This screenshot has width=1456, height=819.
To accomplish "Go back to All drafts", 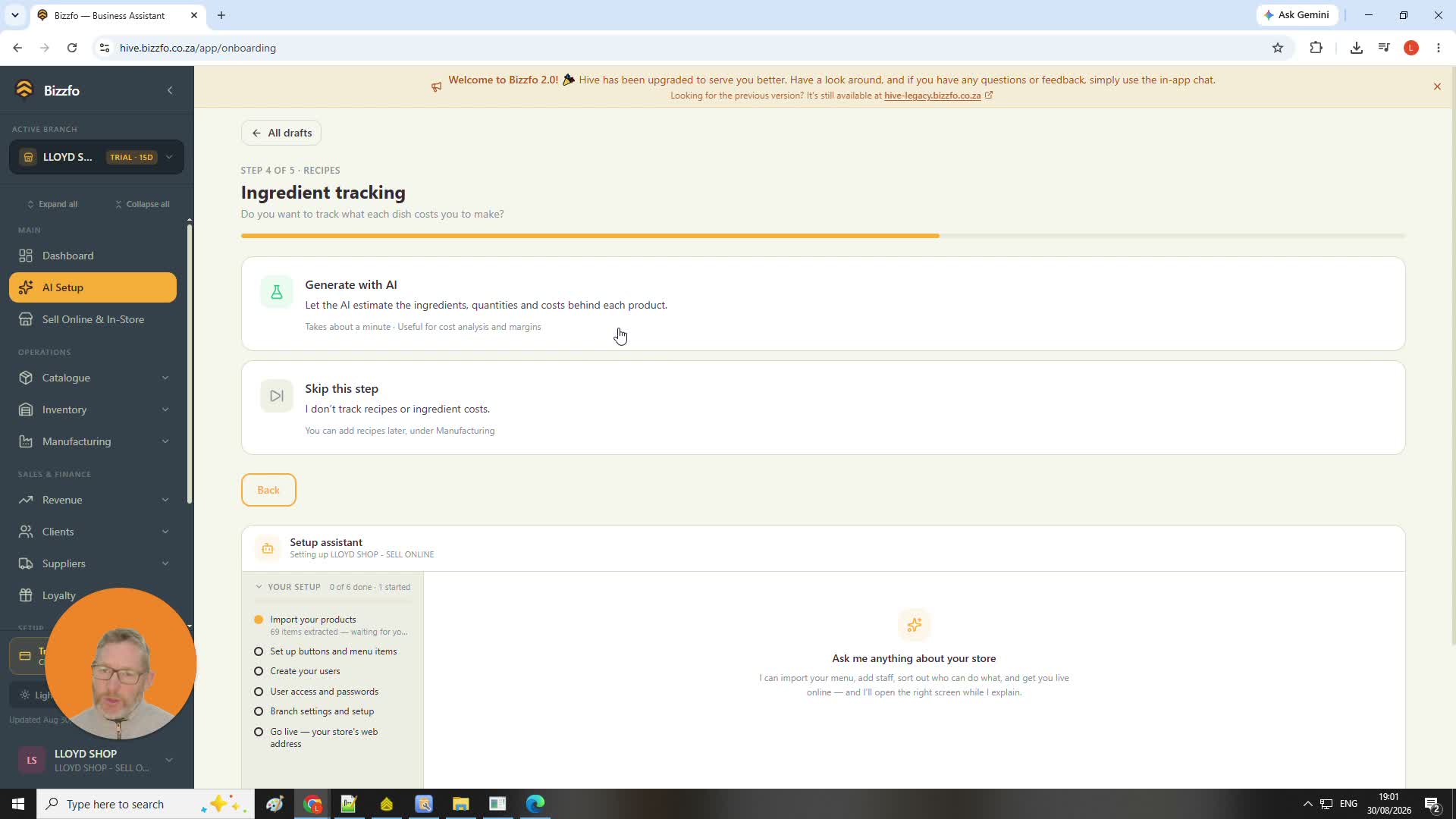I will coord(281,133).
